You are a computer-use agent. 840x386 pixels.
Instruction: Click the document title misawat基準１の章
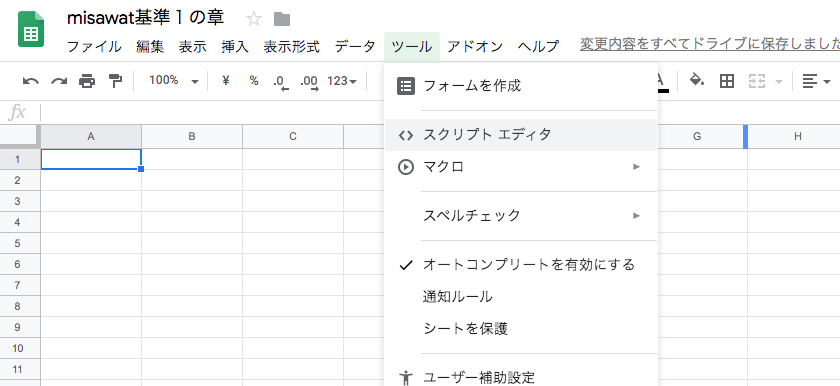[146, 18]
